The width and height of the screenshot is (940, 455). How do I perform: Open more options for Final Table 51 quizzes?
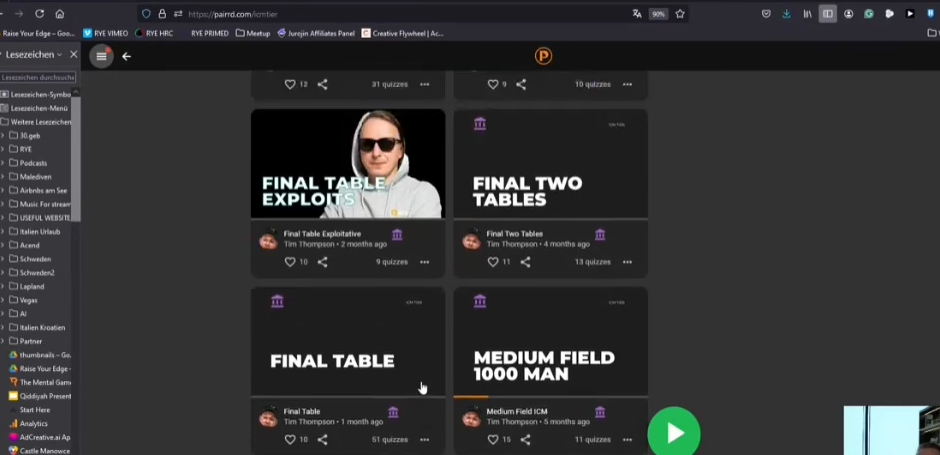pos(424,439)
